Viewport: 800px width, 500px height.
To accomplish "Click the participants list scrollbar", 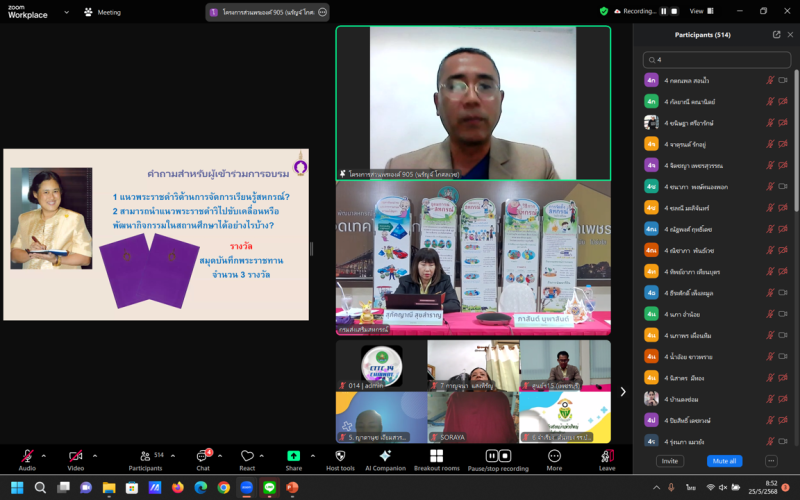I will pos(796,140).
